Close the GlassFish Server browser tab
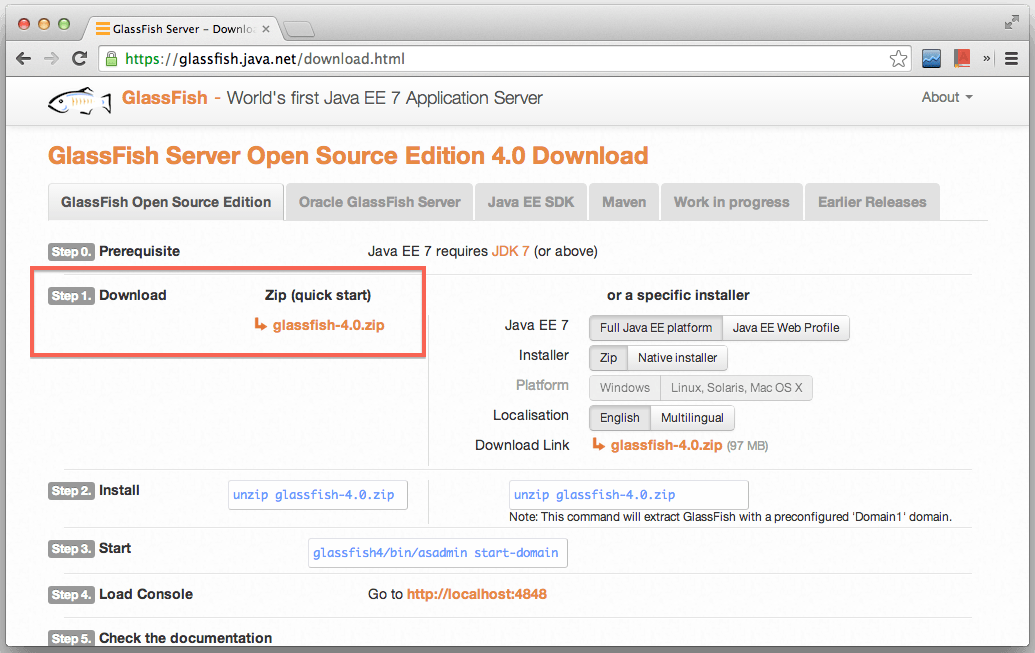 click(266, 29)
